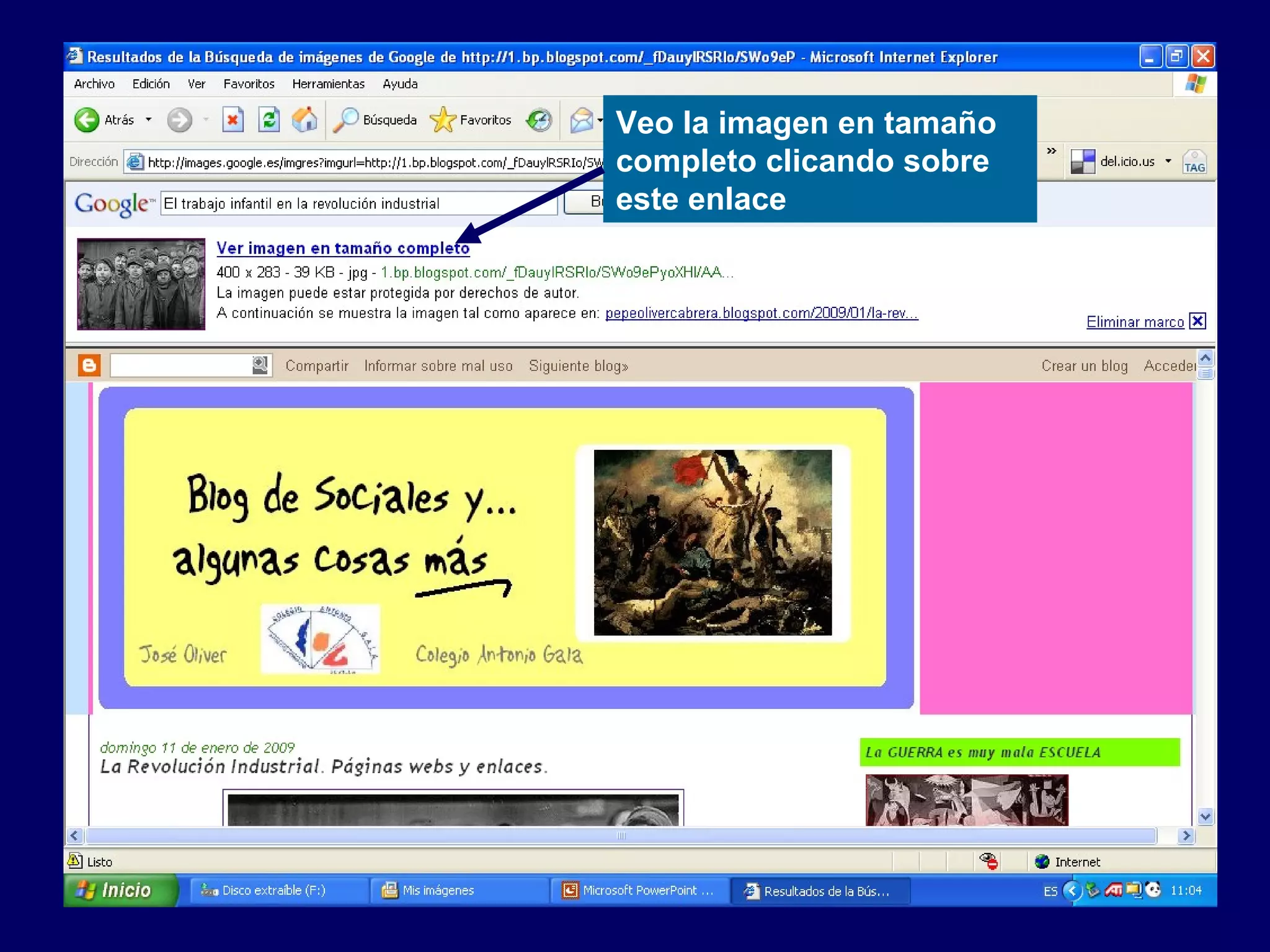Click the Internet zone globe icon
The width and height of the screenshot is (1270, 952).
pyautogui.click(x=1042, y=862)
